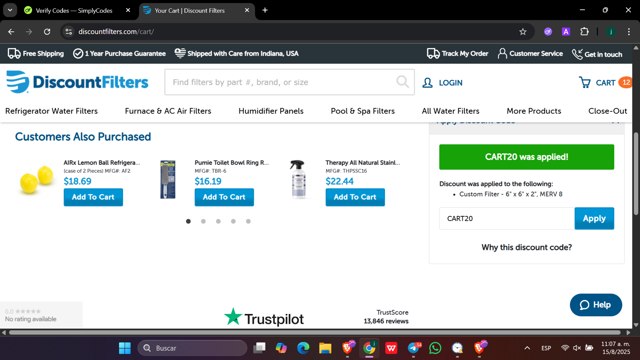
Task: Click the search magnifier icon
Action: (402, 82)
